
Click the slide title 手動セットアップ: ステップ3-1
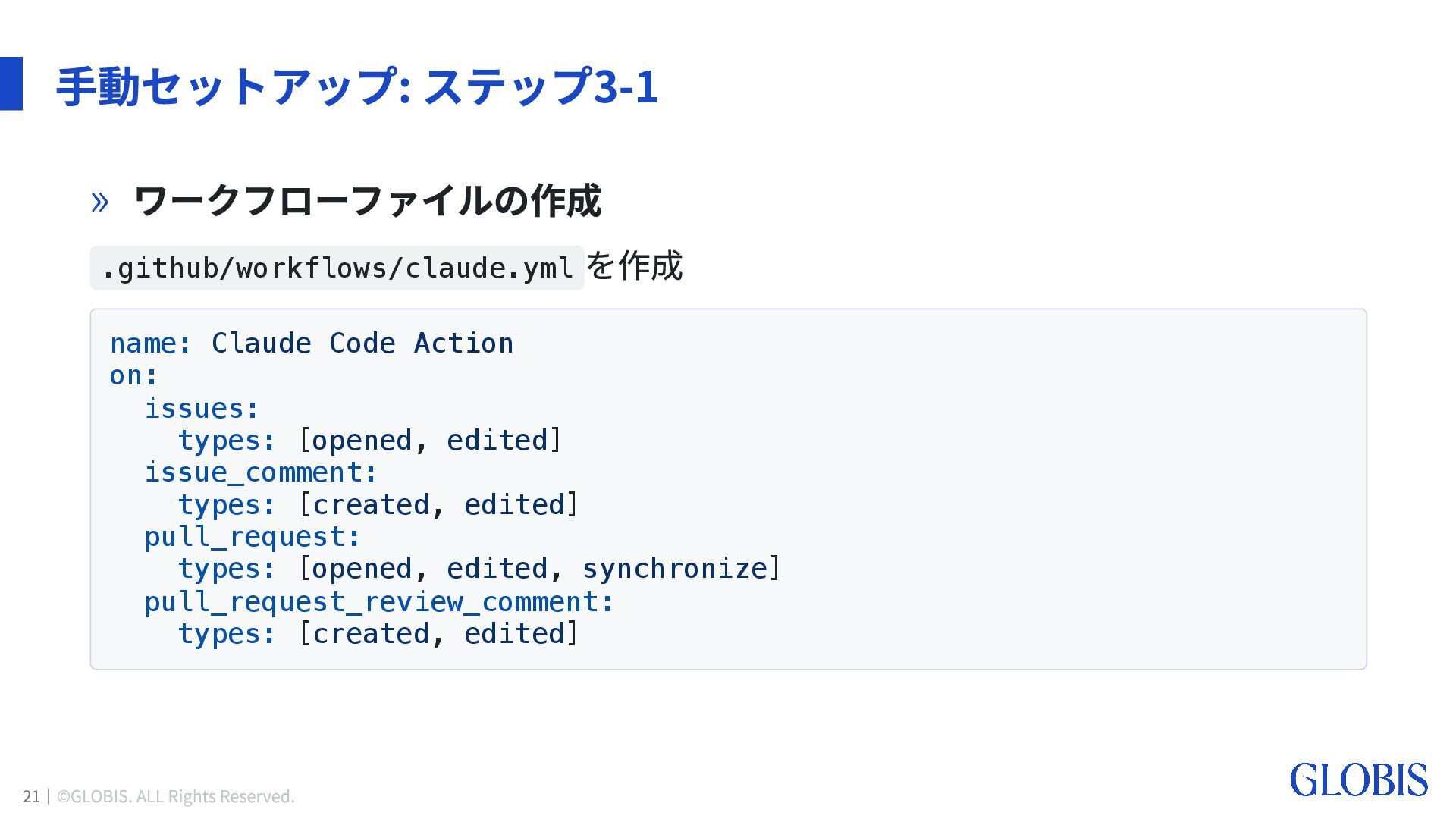tap(356, 86)
